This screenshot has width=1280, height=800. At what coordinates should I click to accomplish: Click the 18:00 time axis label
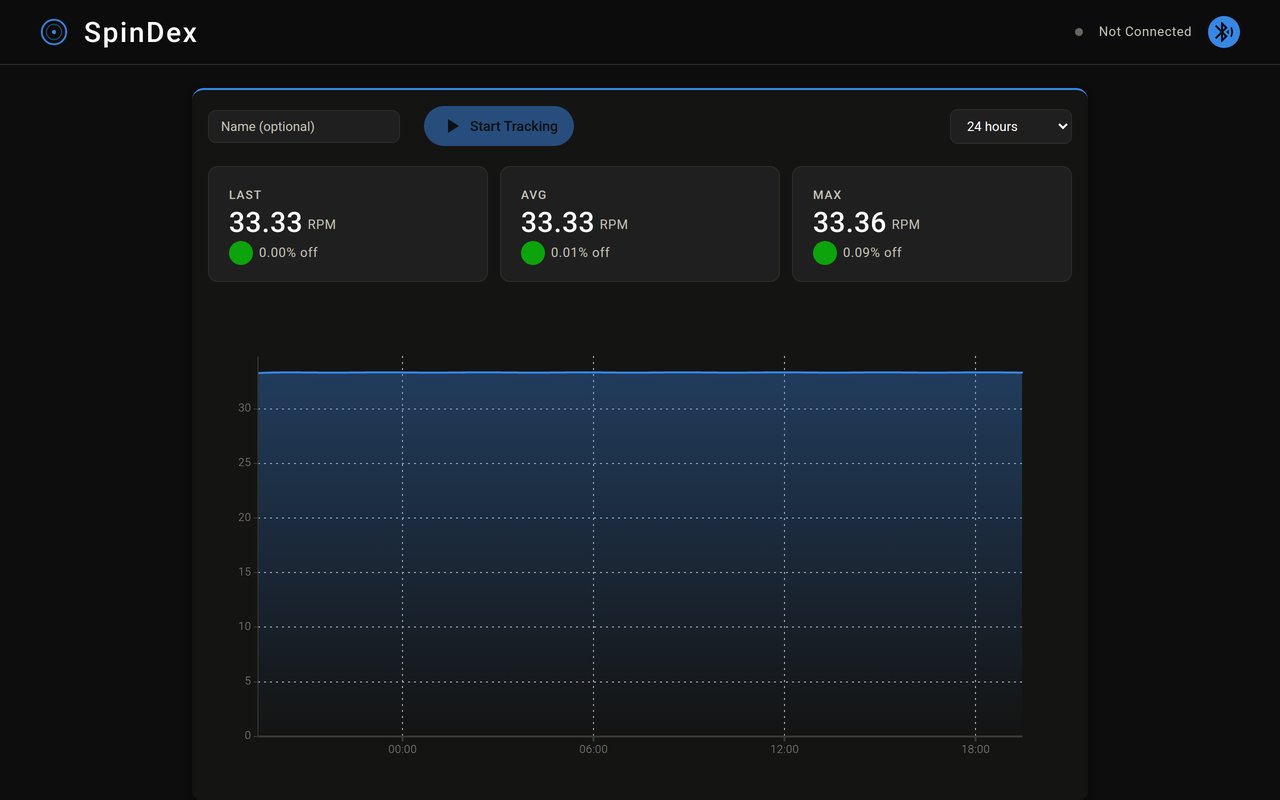tap(975, 749)
